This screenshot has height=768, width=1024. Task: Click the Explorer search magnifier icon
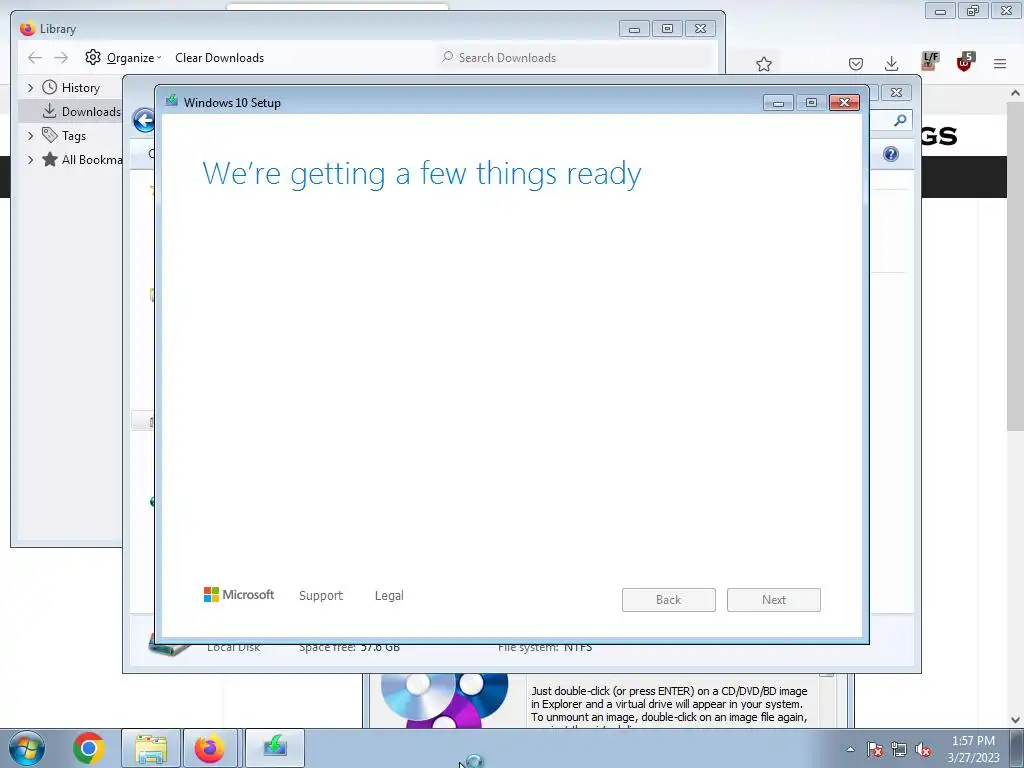point(900,120)
